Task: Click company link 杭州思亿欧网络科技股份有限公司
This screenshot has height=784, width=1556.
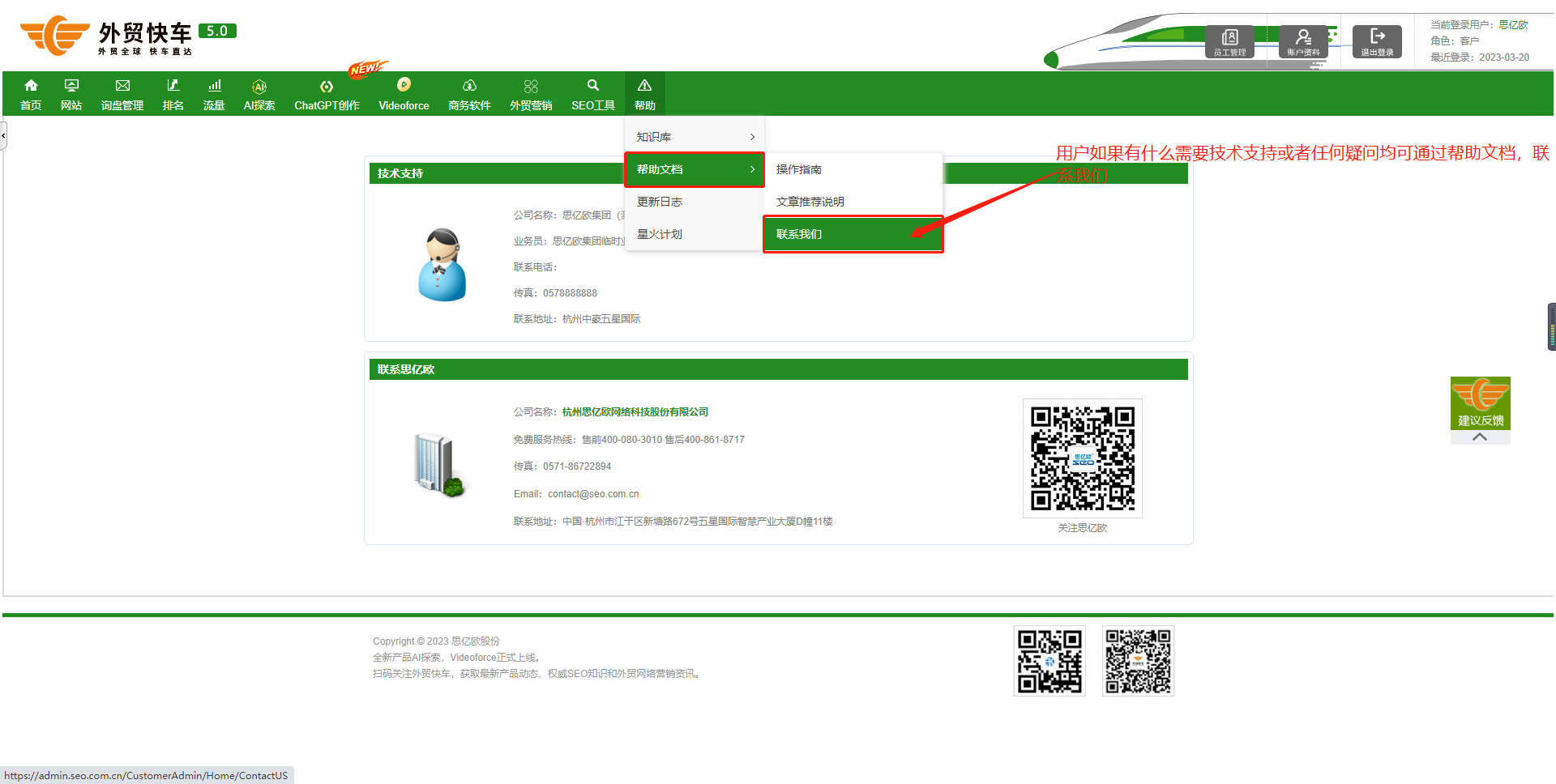Action: pyautogui.click(x=635, y=412)
